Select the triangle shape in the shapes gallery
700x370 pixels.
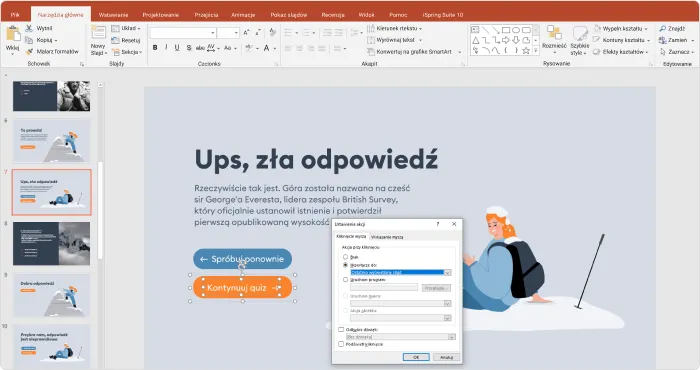[x=475, y=40]
